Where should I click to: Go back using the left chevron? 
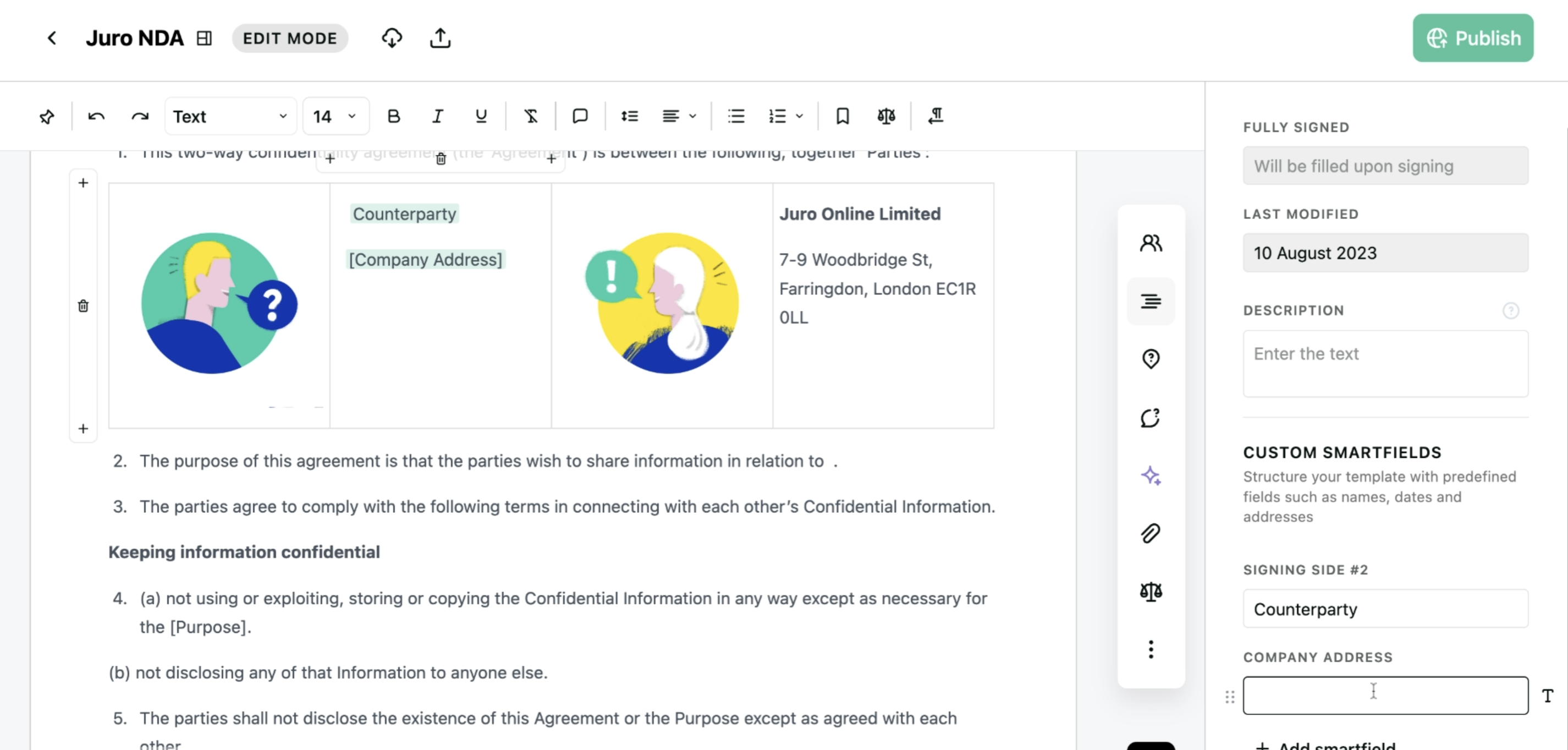coord(52,38)
